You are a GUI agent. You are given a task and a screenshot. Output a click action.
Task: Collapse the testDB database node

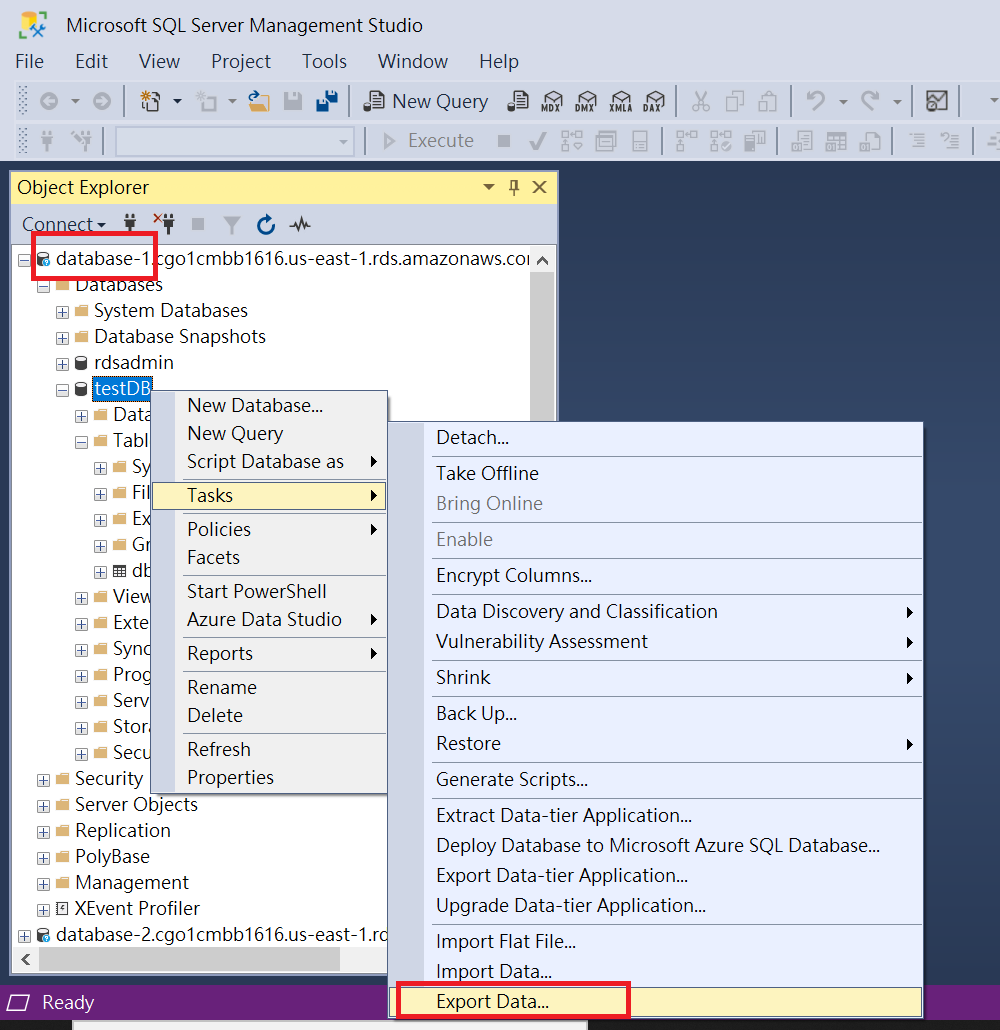[x=62, y=390]
